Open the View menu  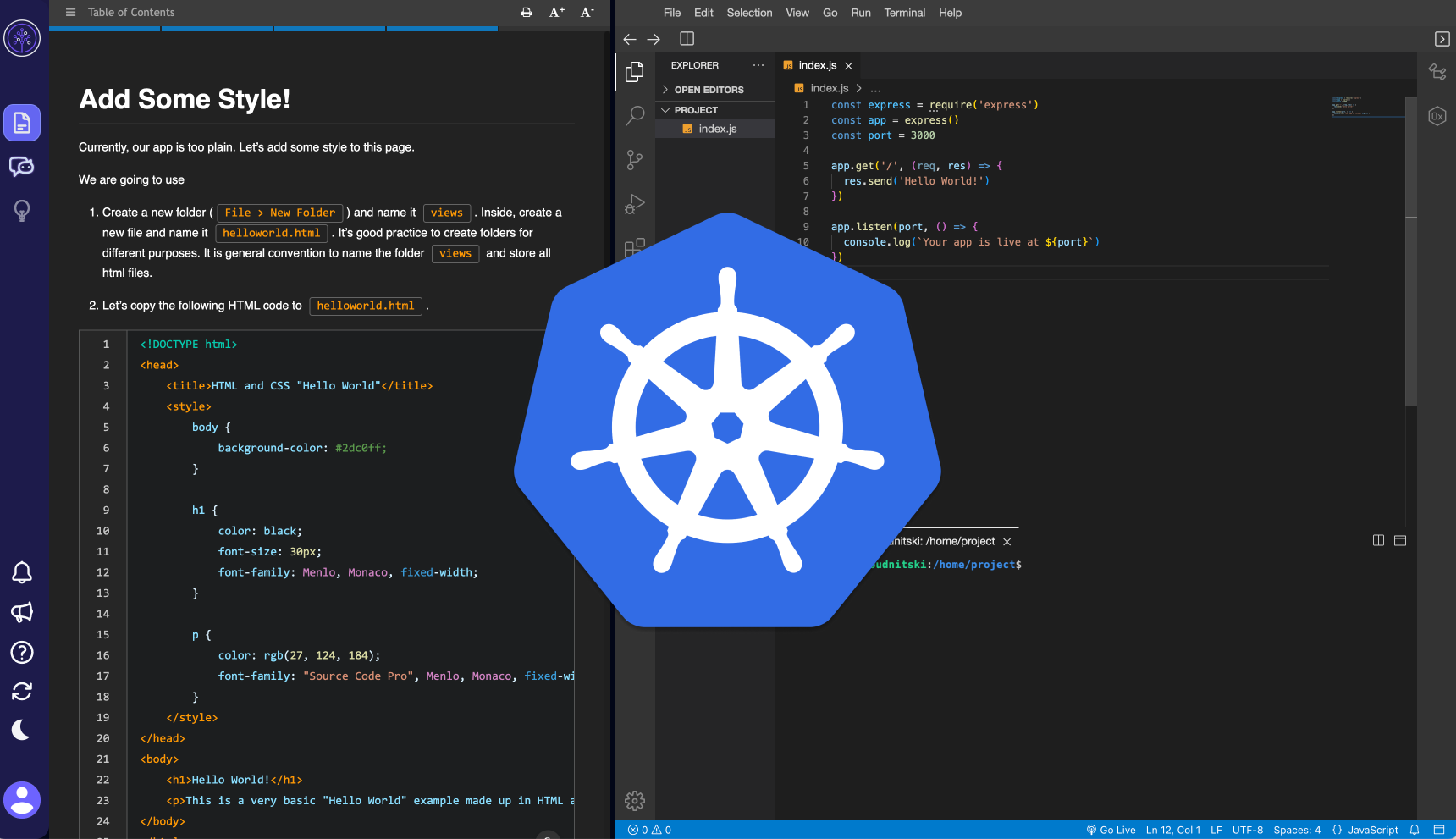pyautogui.click(x=797, y=13)
